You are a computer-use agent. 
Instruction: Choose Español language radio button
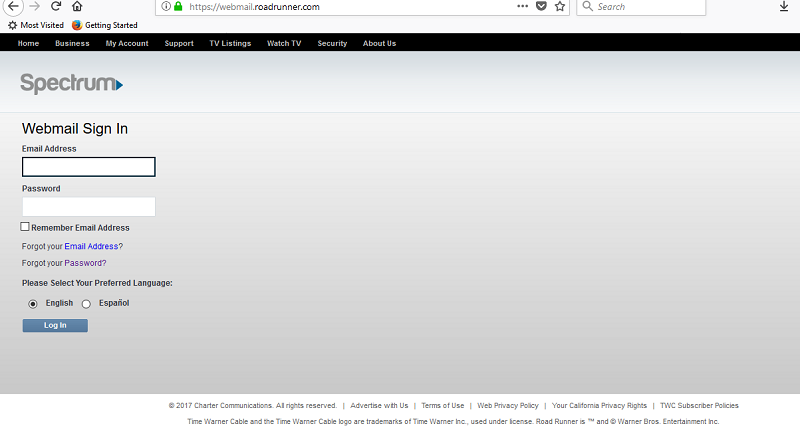86,304
